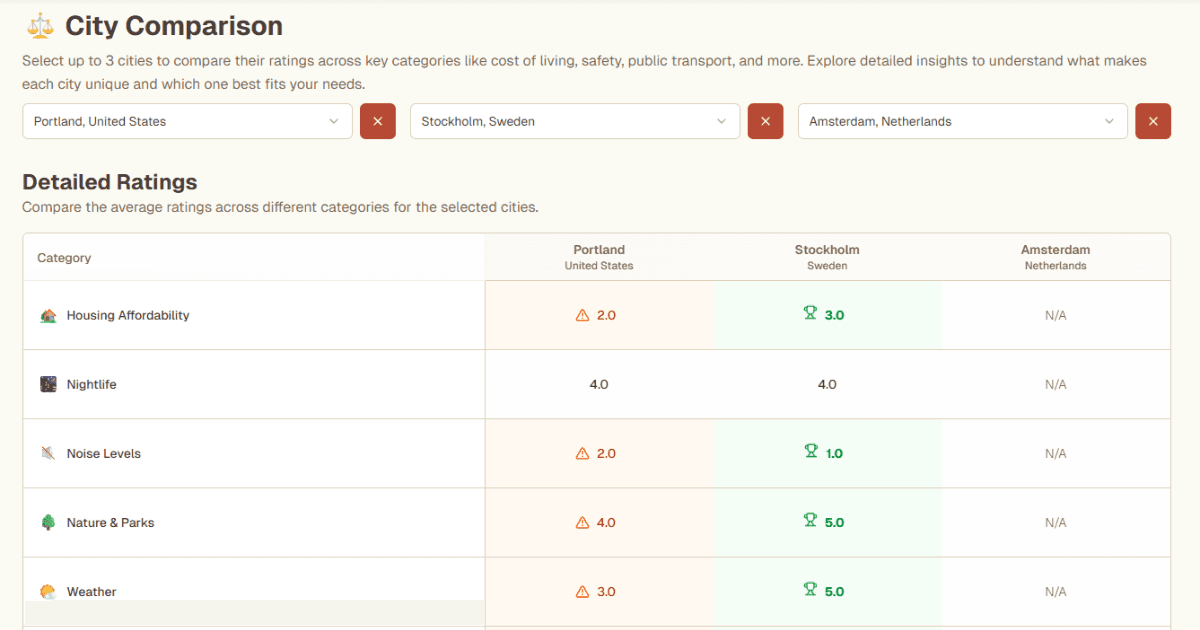Click the Weather sun-cloud icon
The image size is (1200, 630).
(48, 591)
